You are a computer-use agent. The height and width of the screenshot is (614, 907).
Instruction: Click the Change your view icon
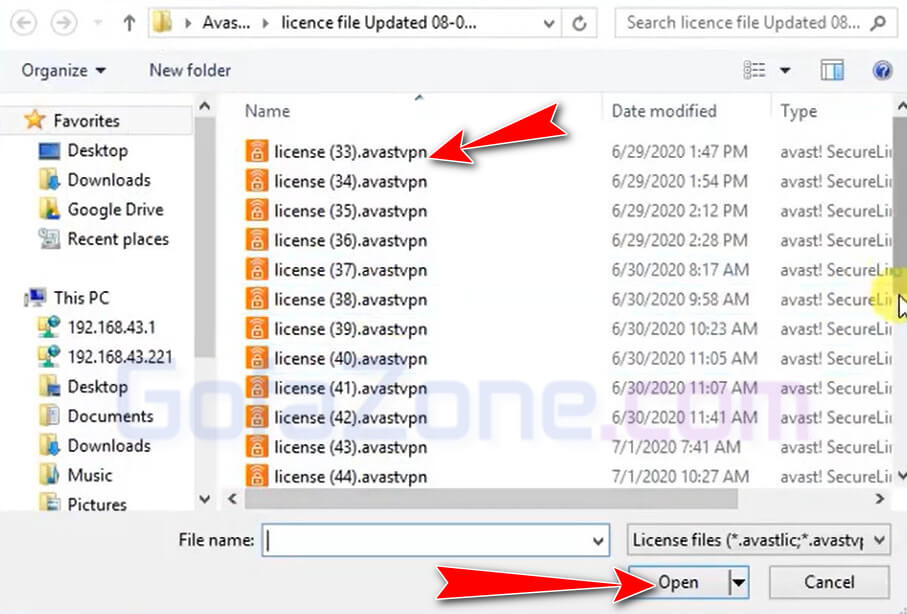[x=754, y=70]
